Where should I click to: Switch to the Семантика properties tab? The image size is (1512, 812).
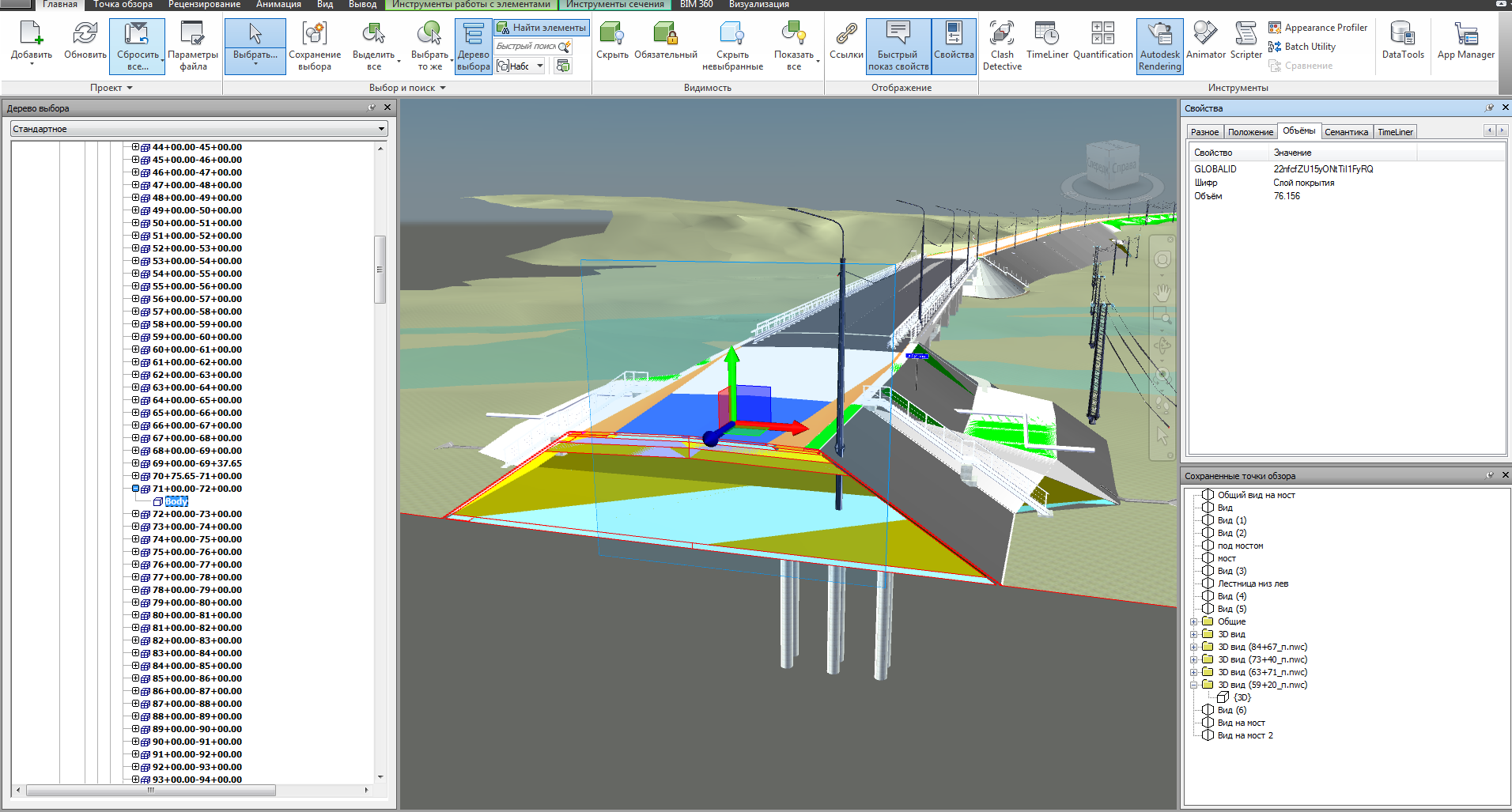pyautogui.click(x=1346, y=132)
